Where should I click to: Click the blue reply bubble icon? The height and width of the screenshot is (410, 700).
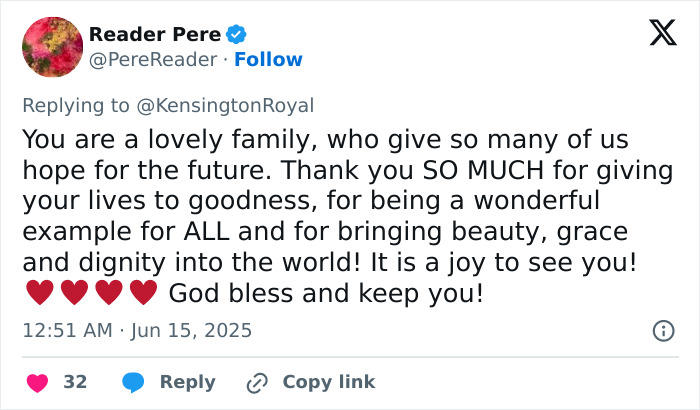[132, 382]
